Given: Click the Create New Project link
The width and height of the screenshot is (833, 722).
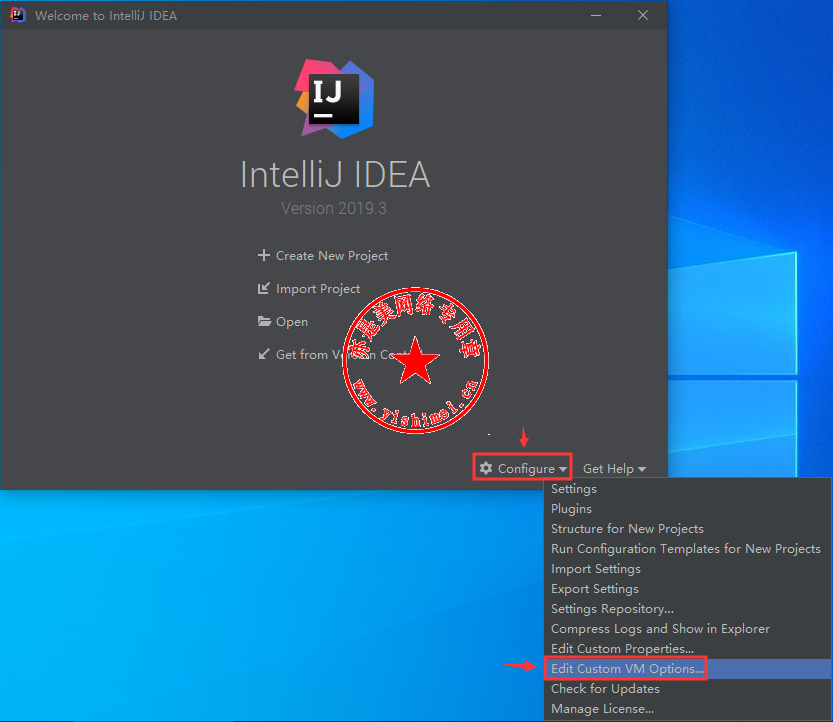Looking at the screenshot, I should [x=332, y=256].
